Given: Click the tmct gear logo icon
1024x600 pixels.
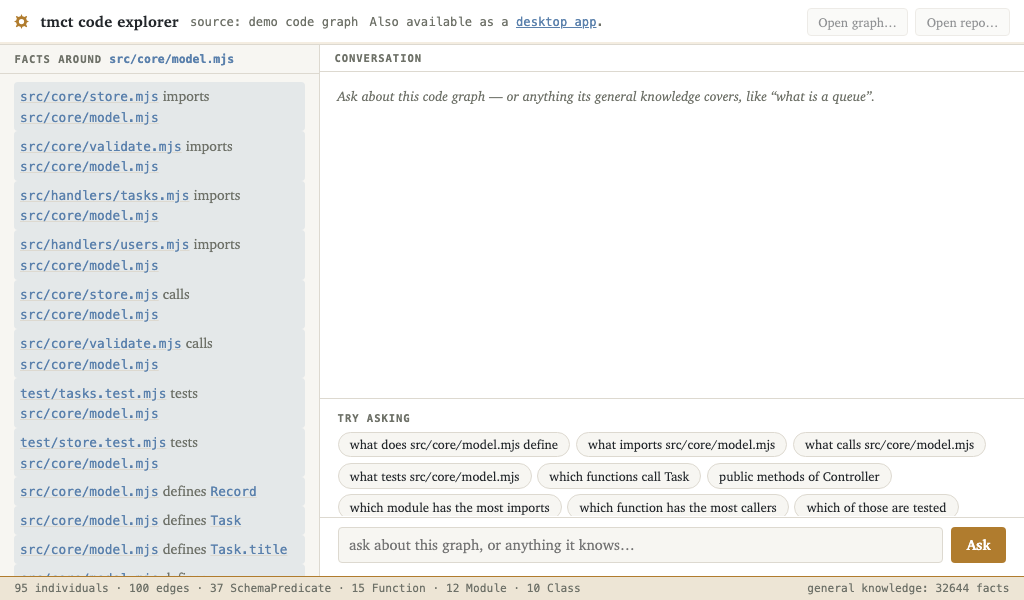Looking at the screenshot, I should [x=22, y=22].
